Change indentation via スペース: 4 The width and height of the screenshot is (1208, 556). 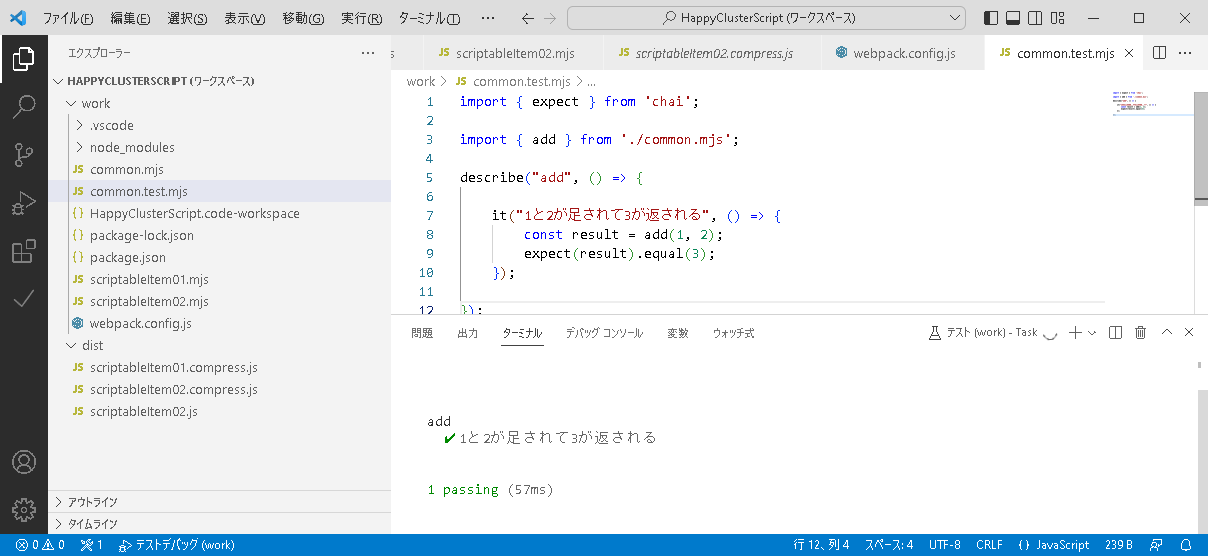click(x=888, y=545)
